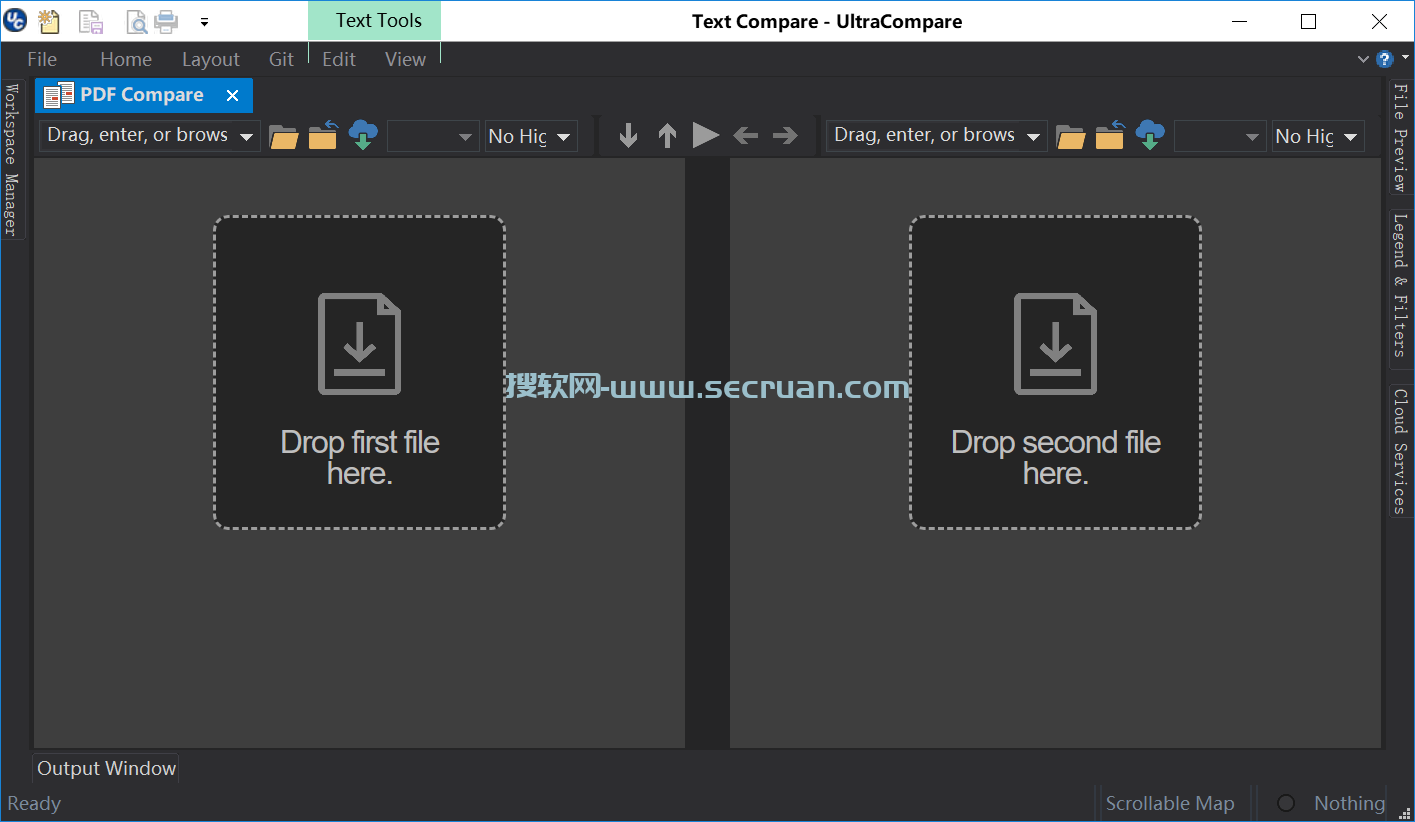The width and height of the screenshot is (1415, 822).
Task: Go to previous difference with up arrow
Action: 667,135
